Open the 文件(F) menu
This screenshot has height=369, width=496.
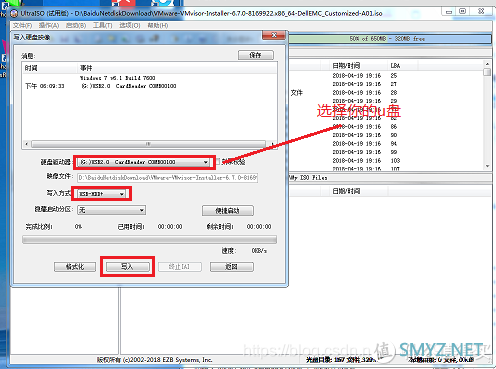point(22,25)
